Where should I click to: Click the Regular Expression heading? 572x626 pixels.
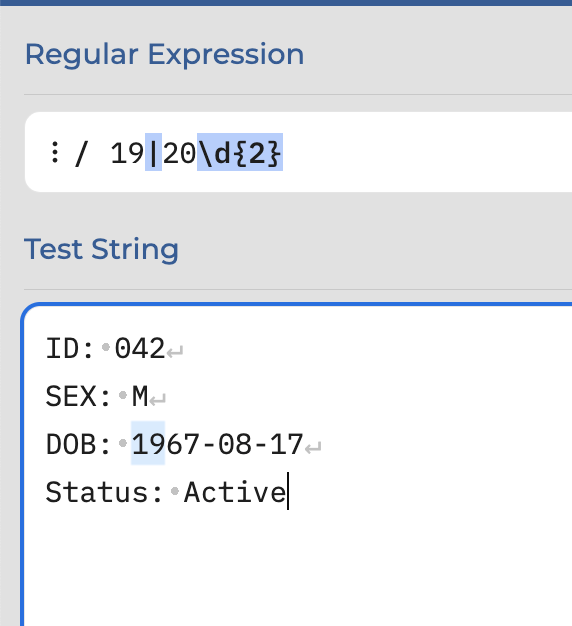click(x=164, y=55)
